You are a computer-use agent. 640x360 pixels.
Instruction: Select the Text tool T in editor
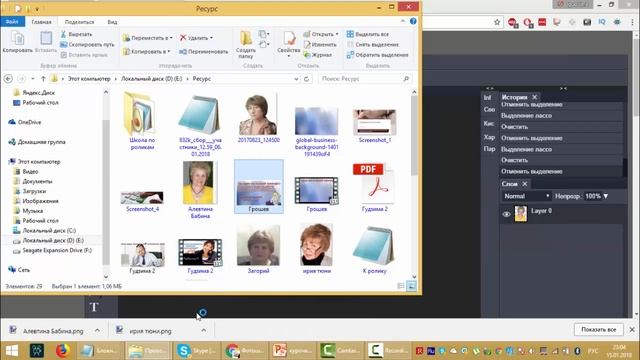[94, 307]
